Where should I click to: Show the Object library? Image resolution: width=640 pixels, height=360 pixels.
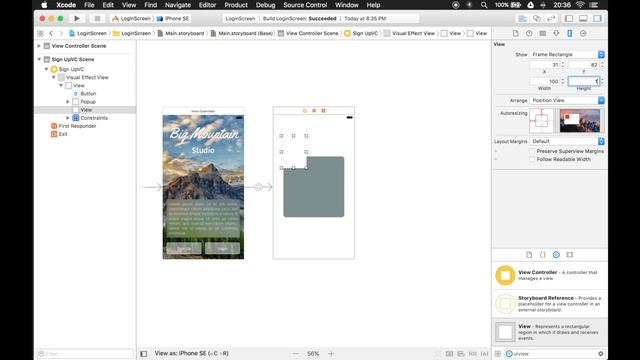tap(556, 255)
